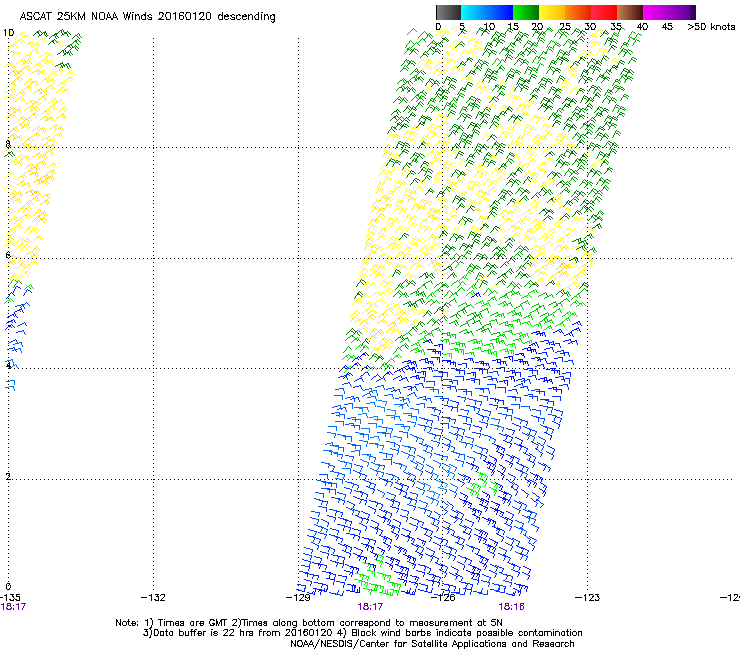Screen dimensions: 740x650
Task: Select the latitude label '4' on the left axis
Action: 8,365
